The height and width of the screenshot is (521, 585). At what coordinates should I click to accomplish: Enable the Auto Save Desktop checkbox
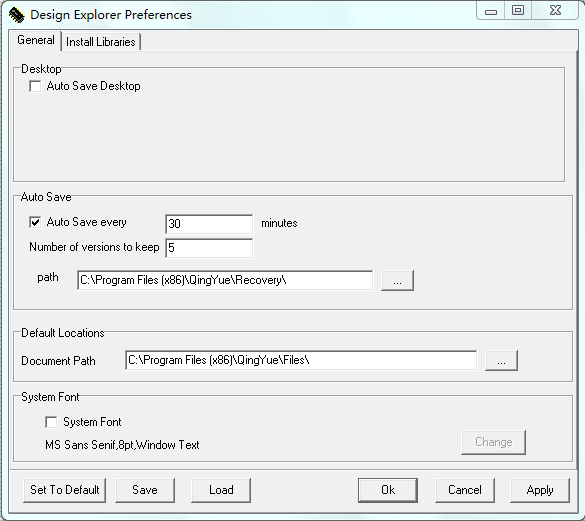35,86
